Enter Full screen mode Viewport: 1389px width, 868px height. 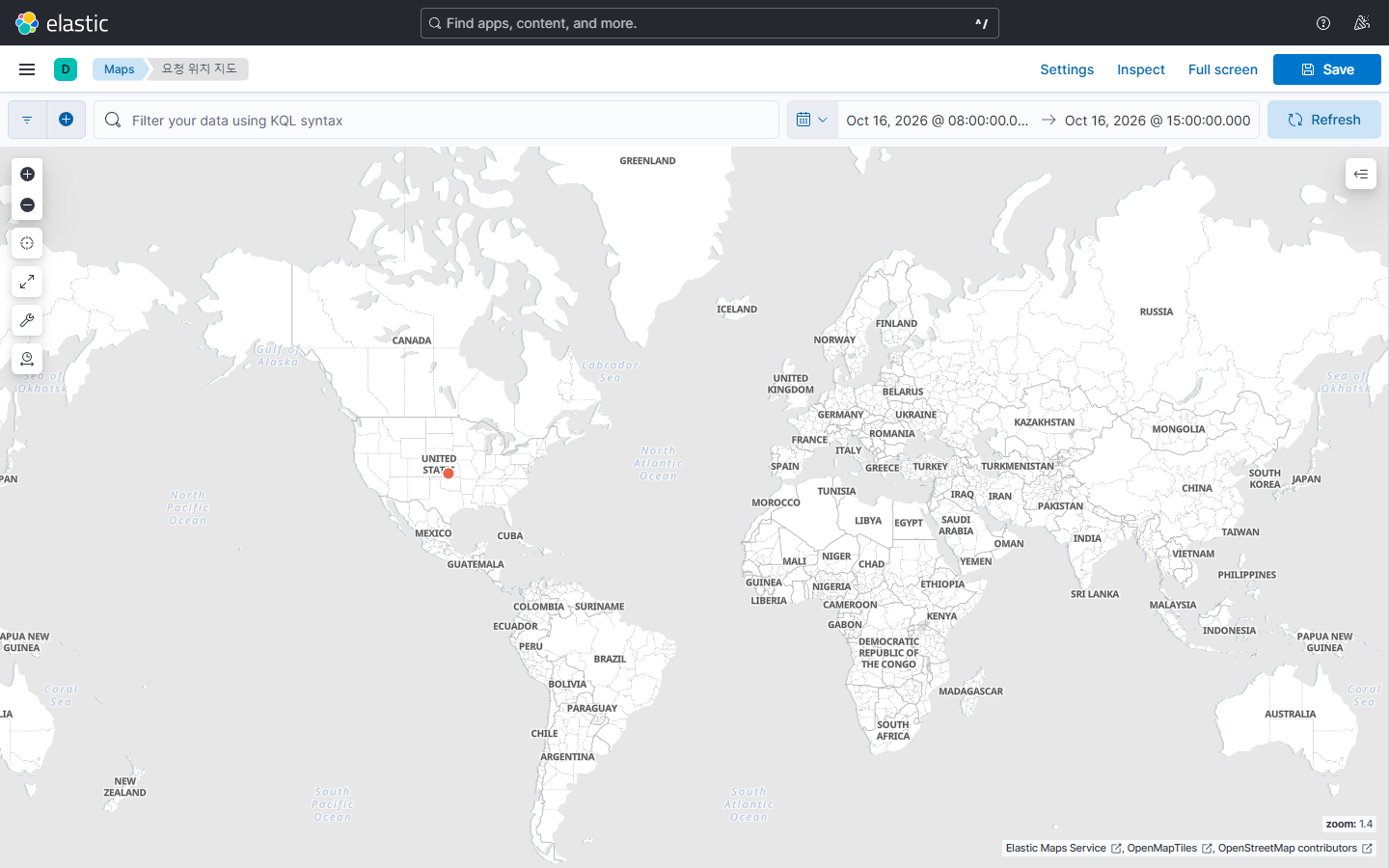(1223, 69)
